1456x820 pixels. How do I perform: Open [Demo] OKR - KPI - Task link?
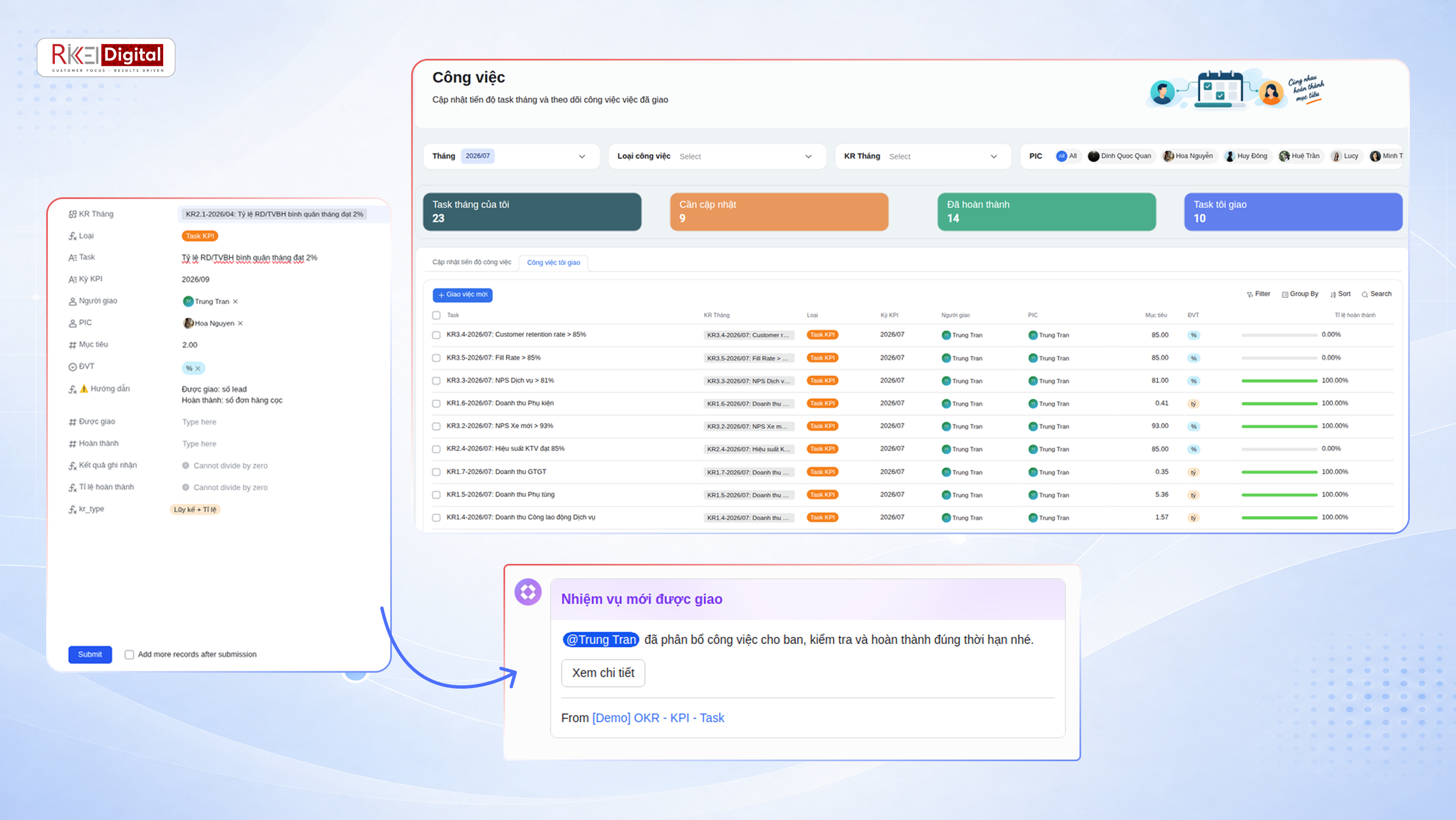[x=658, y=718]
